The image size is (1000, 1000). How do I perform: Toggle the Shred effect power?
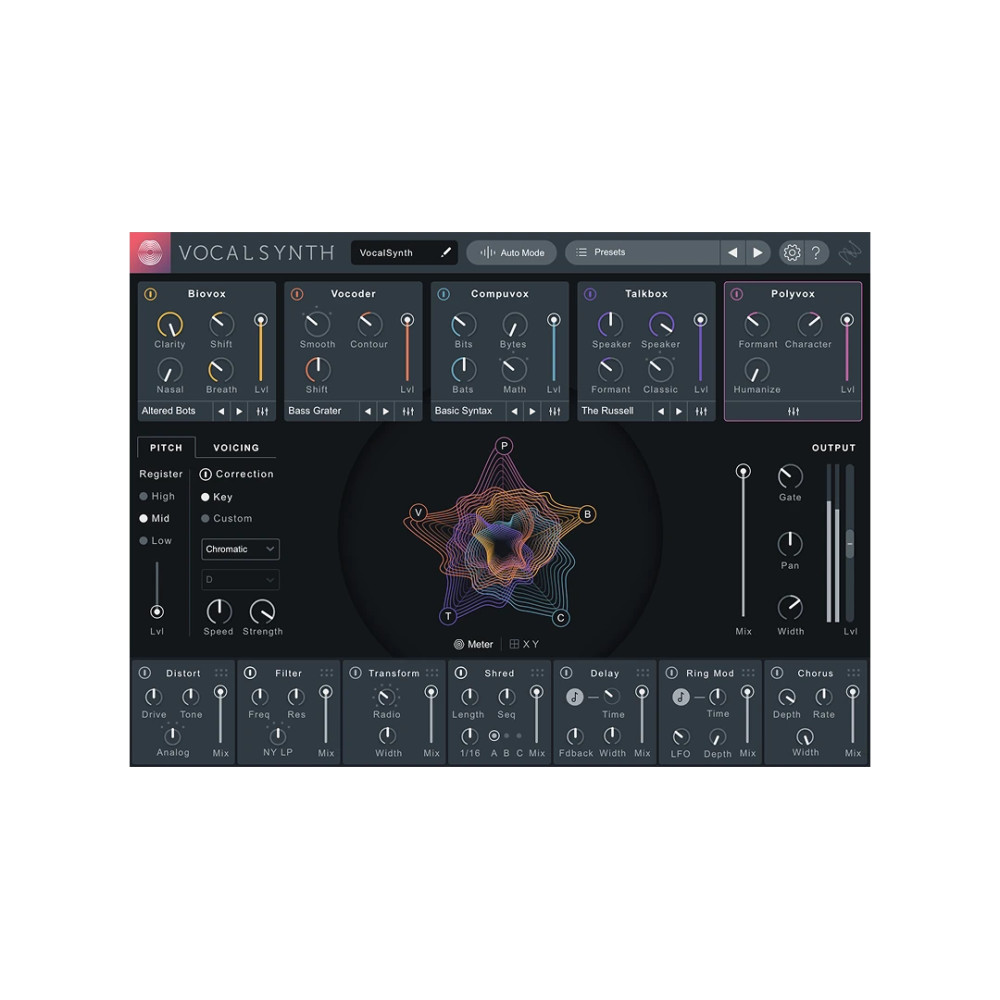coord(461,673)
